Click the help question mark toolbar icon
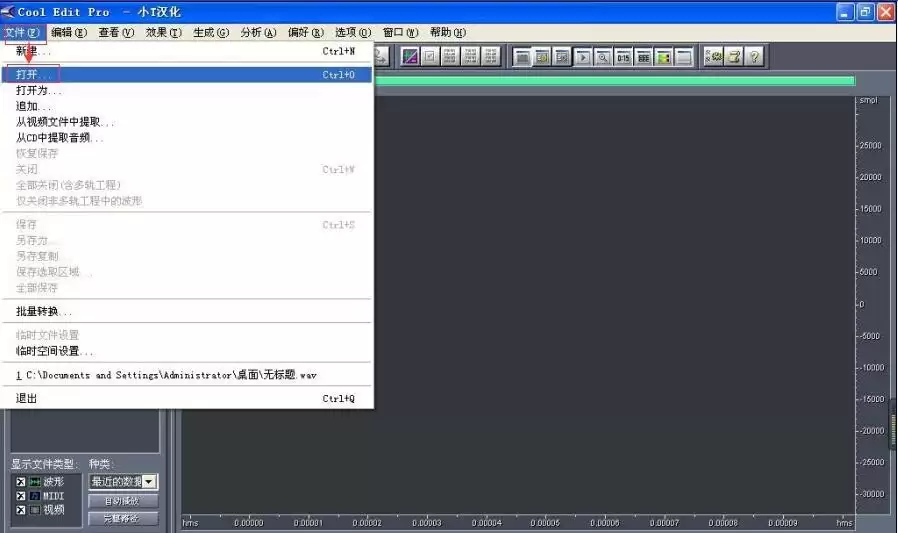Viewport: 898px width, 533px height. [754, 57]
